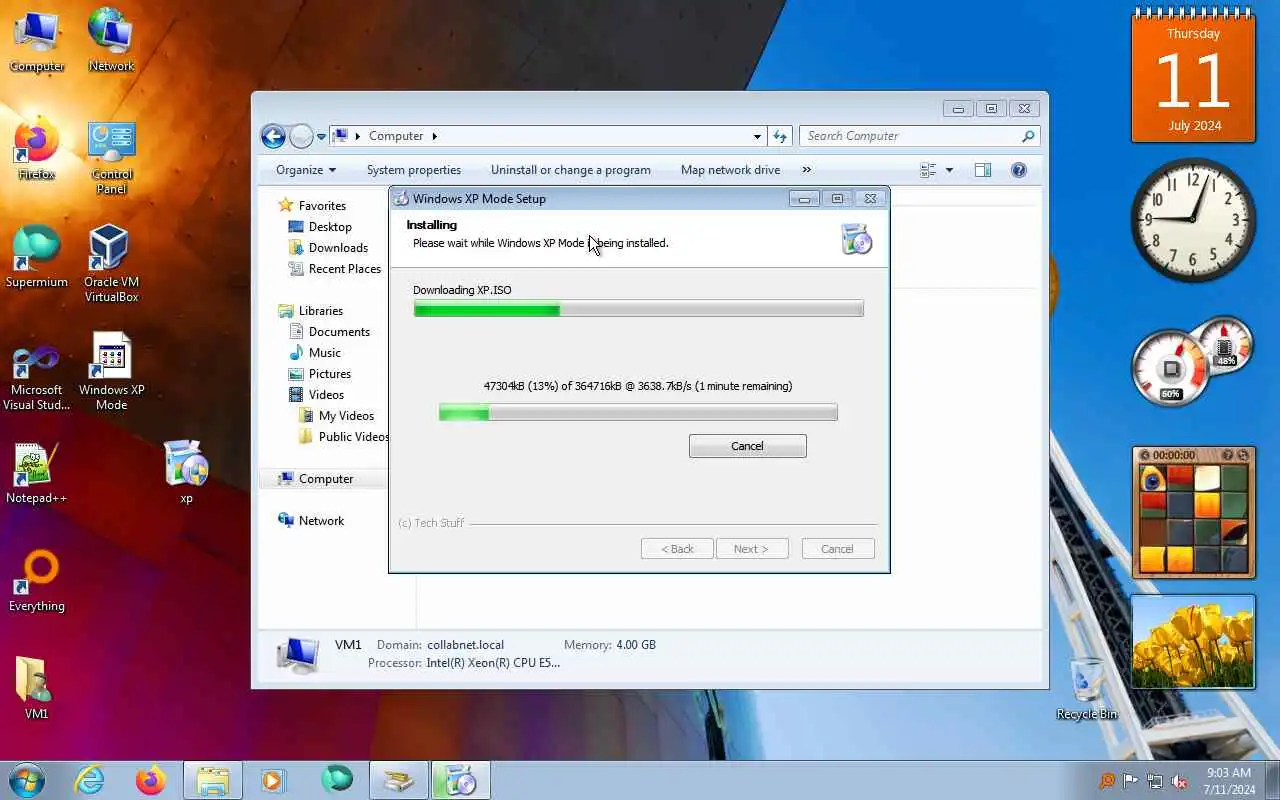Click the Help button in the Explorer toolbar
Image resolution: width=1280 pixels, height=800 pixels.
1019,170
